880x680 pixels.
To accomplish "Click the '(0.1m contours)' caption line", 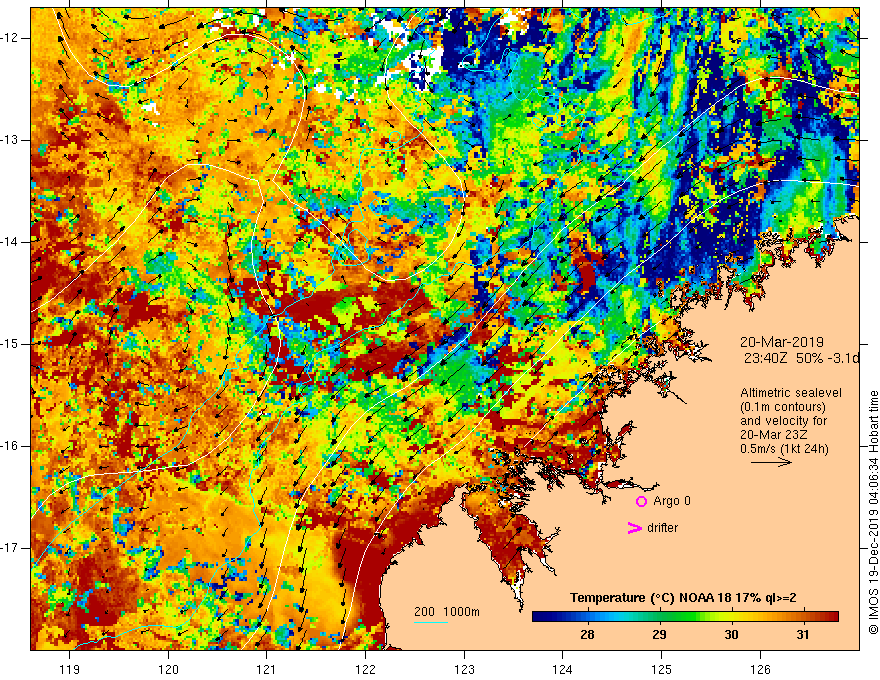I will [x=783, y=407].
